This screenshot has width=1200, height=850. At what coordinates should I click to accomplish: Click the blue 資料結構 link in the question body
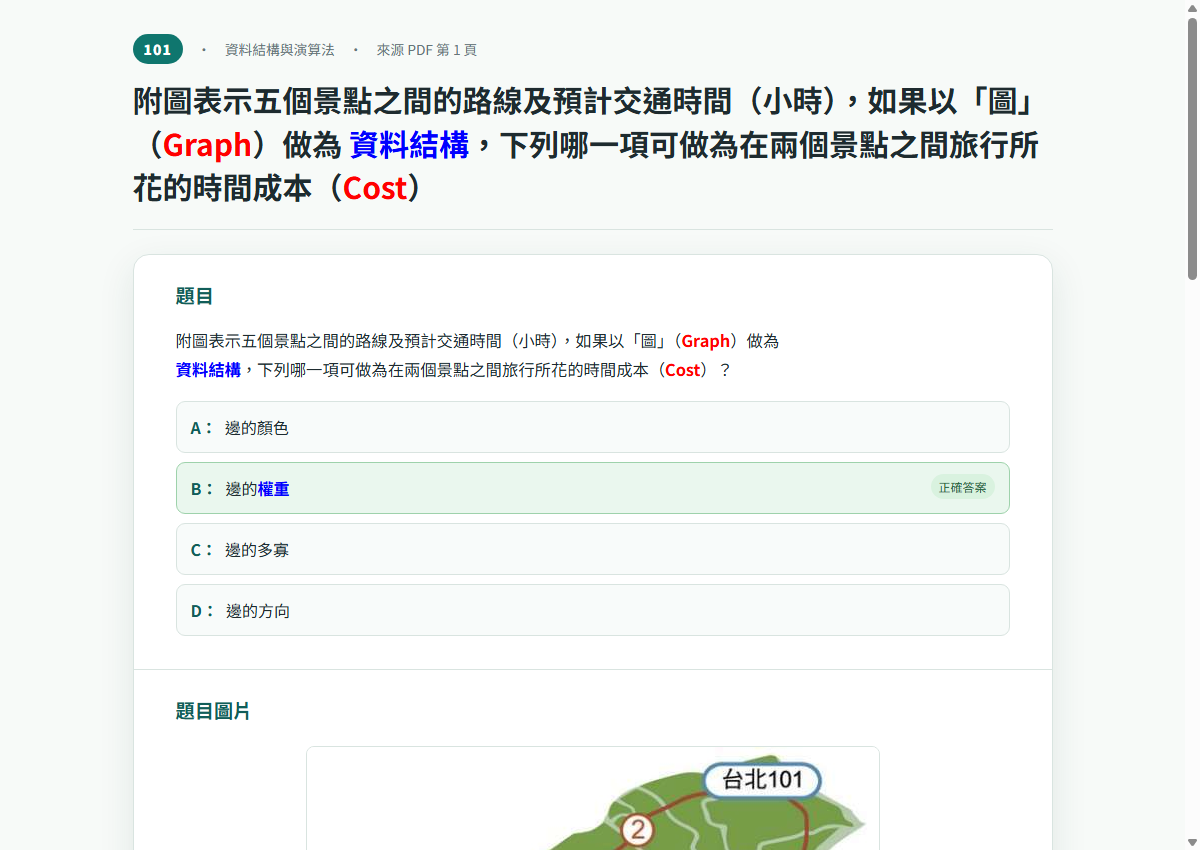coord(208,370)
